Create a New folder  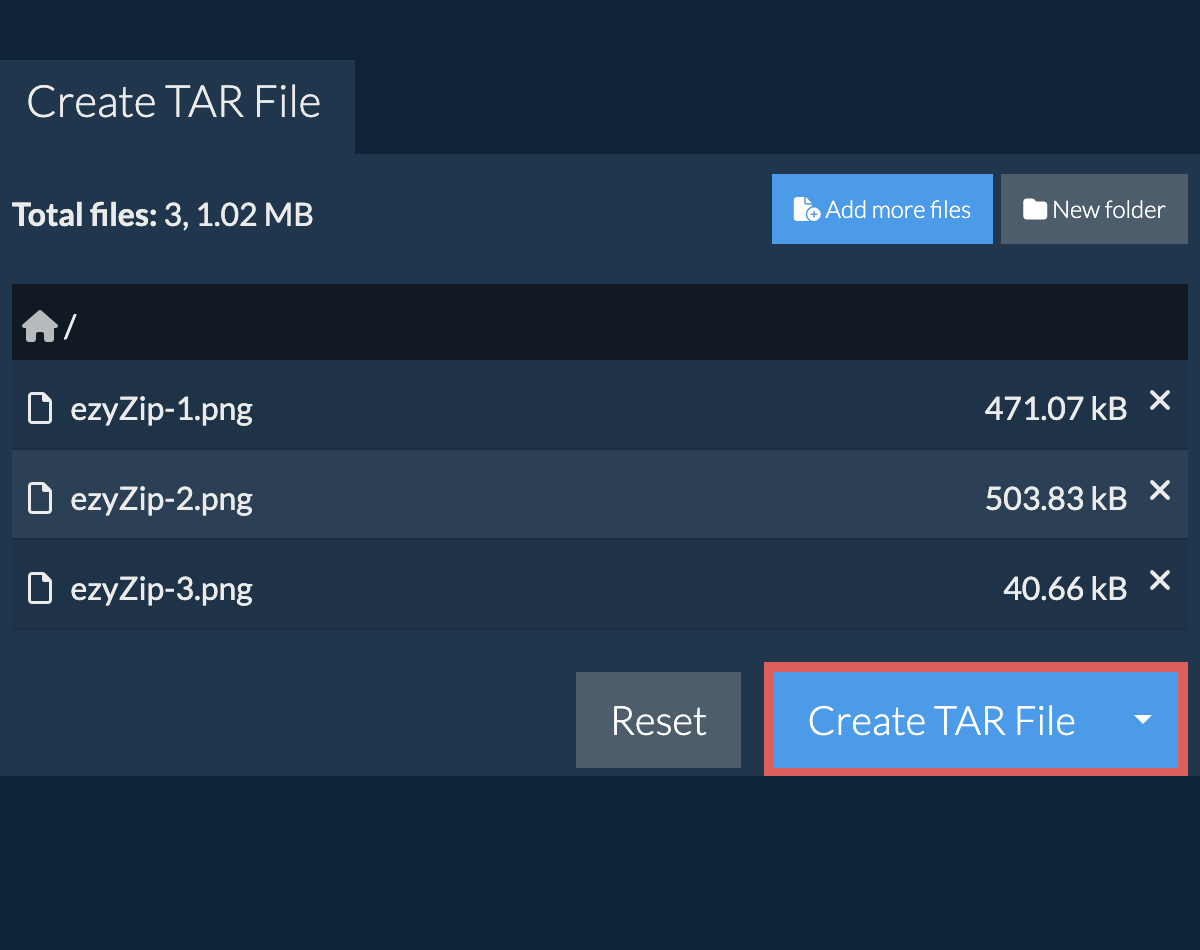pos(1094,209)
